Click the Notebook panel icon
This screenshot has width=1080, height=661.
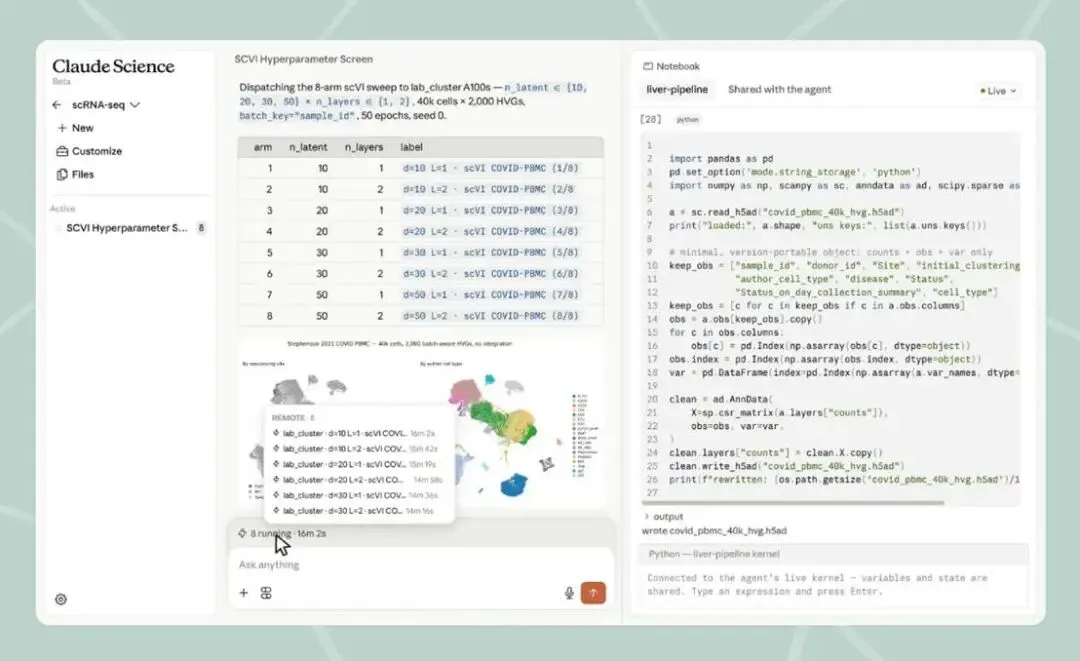click(647, 66)
